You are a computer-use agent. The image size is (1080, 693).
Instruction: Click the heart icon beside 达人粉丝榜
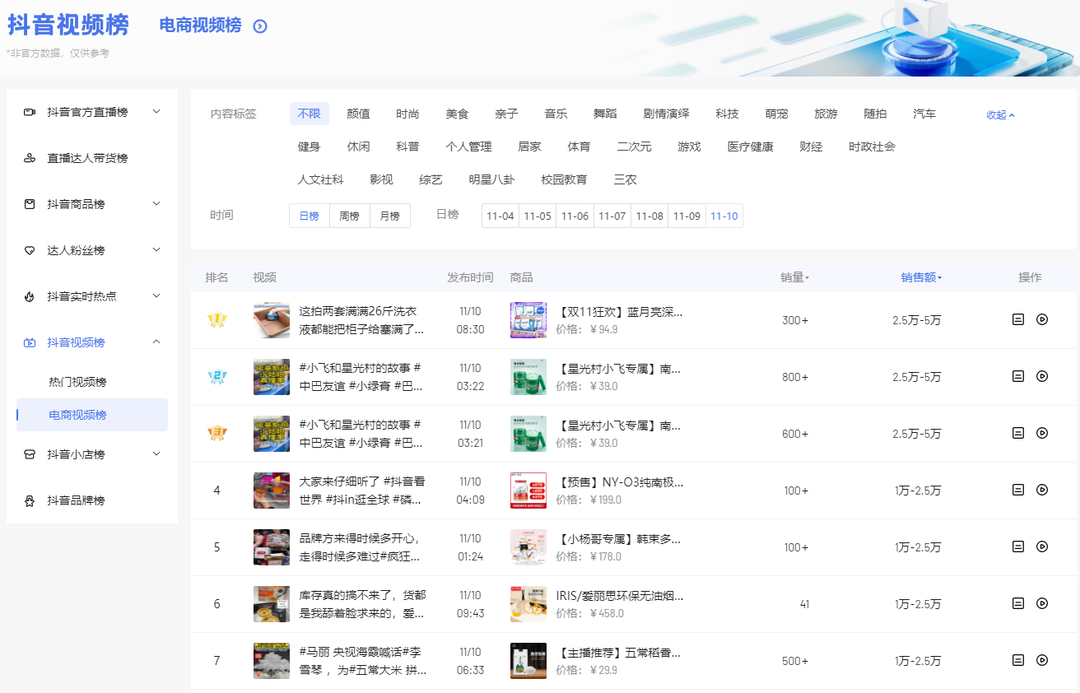29,250
